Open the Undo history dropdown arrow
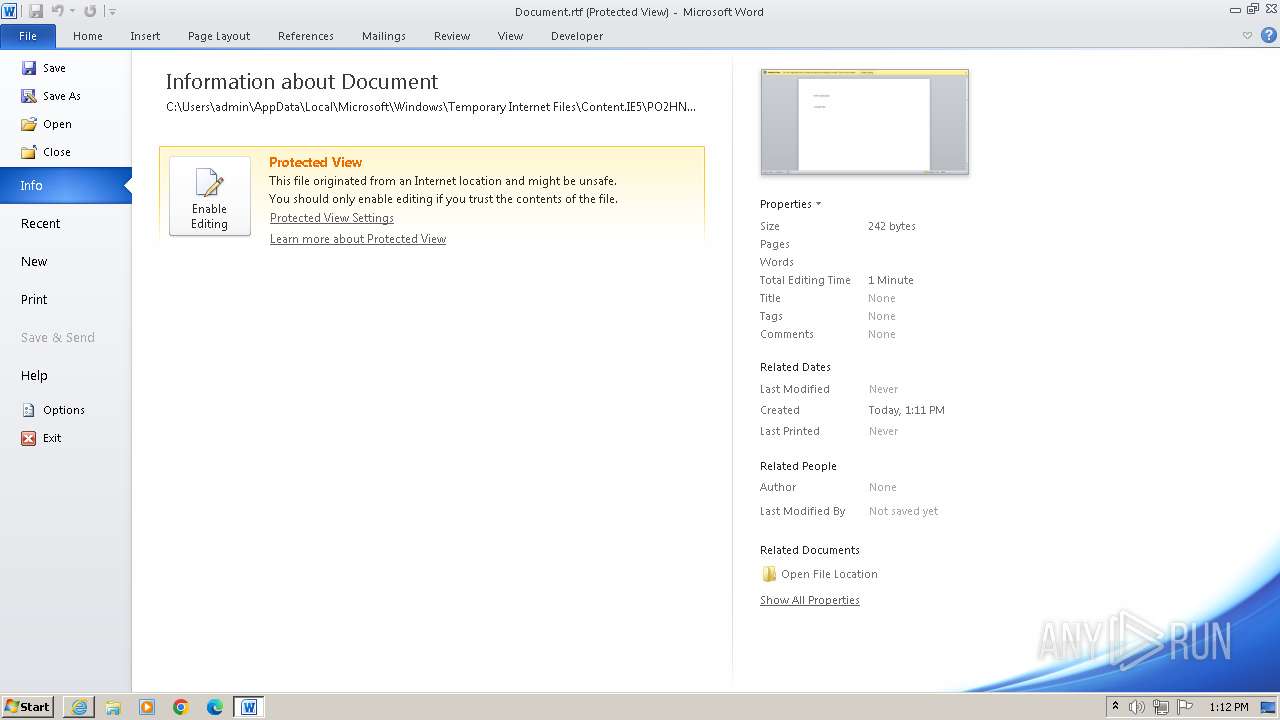1280x720 pixels. [x=72, y=12]
